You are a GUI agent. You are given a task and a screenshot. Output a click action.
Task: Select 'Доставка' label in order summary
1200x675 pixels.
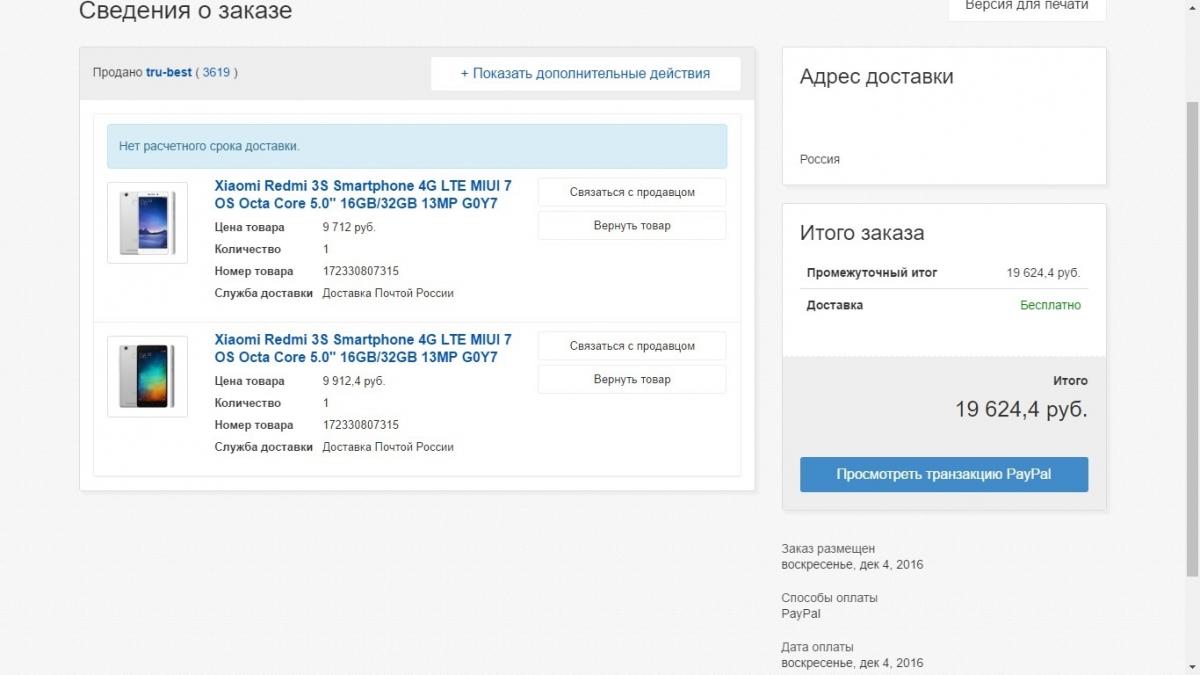coord(835,305)
